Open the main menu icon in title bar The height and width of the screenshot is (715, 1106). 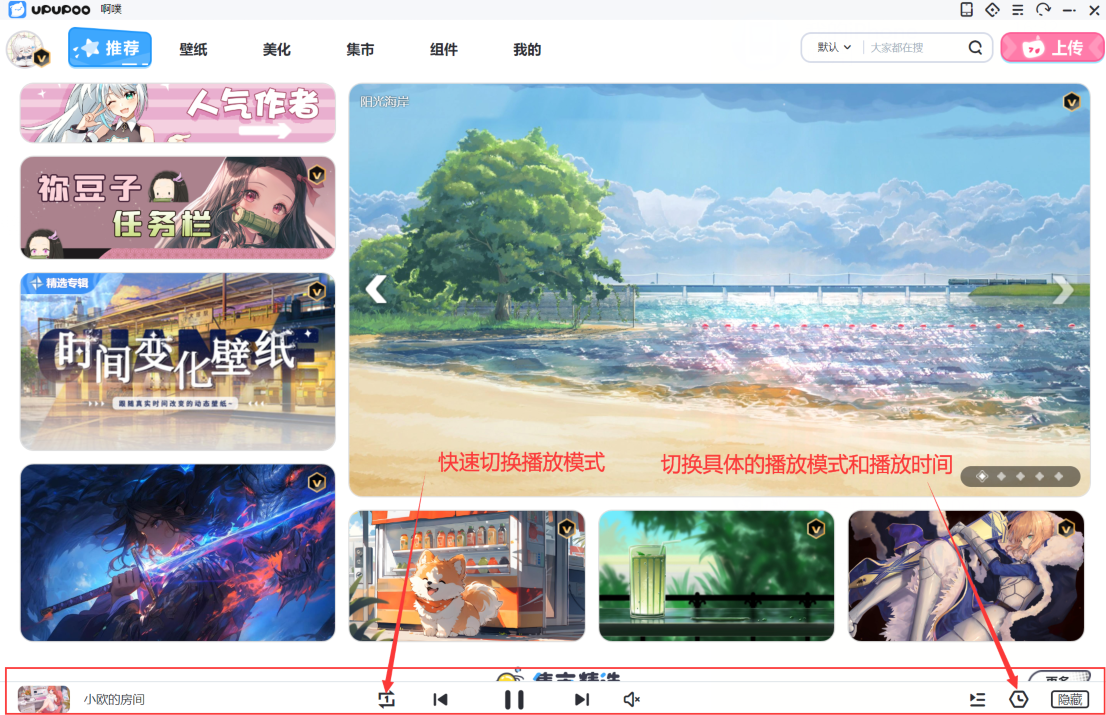(1018, 10)
